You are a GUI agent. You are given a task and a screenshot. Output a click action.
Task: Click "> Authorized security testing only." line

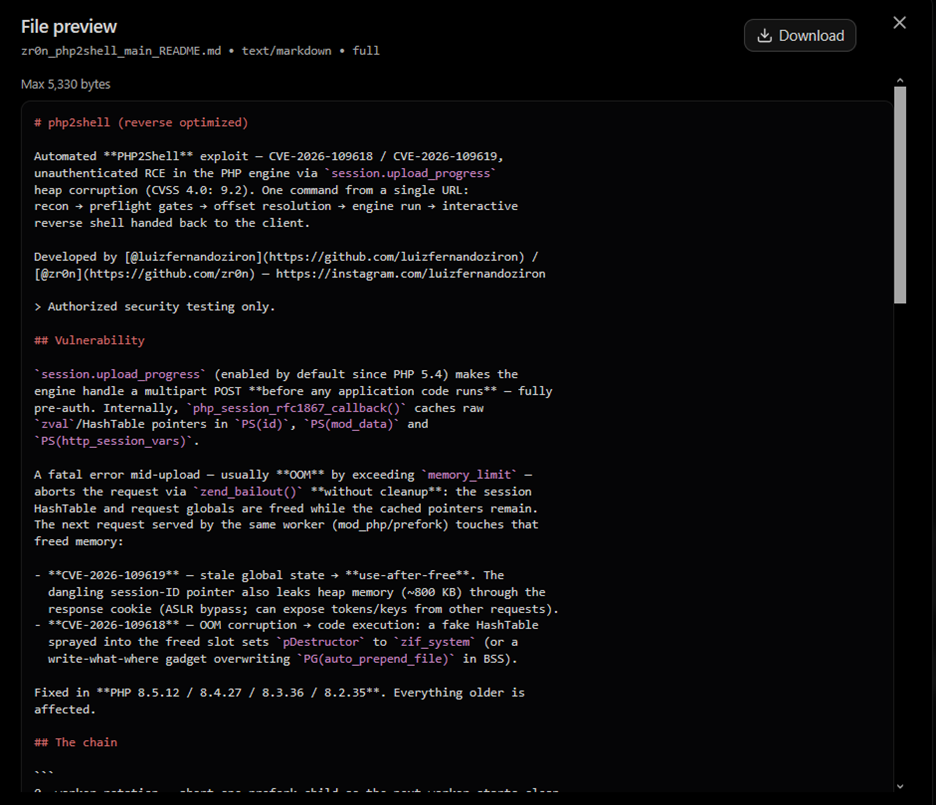[155, 307]
